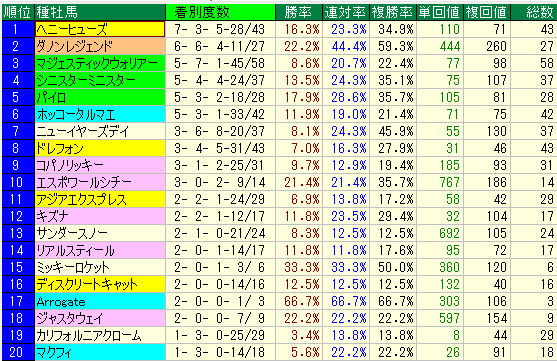Select the sire マクフィ
The image size is (557, 361).
tap(100, 352)
